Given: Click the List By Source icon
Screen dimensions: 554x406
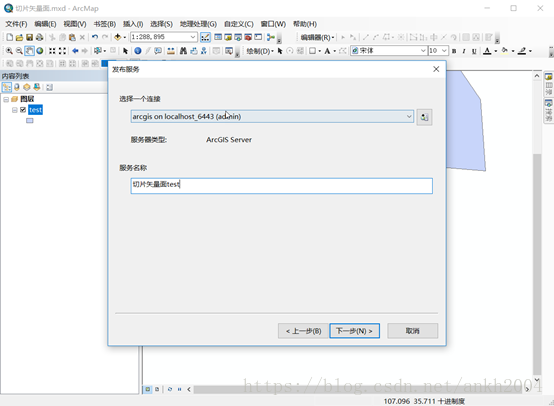Looking at the screenshot, I should [17, 87].
